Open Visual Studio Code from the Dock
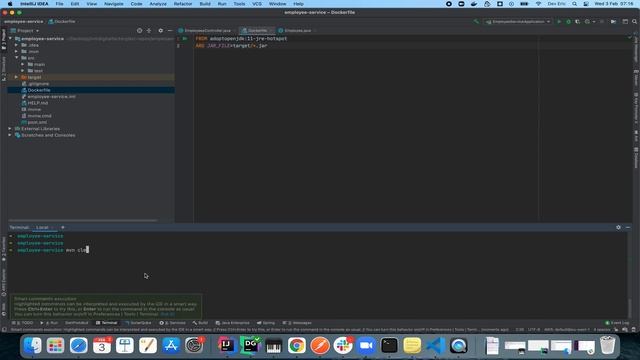 click(x=435, y=345)
